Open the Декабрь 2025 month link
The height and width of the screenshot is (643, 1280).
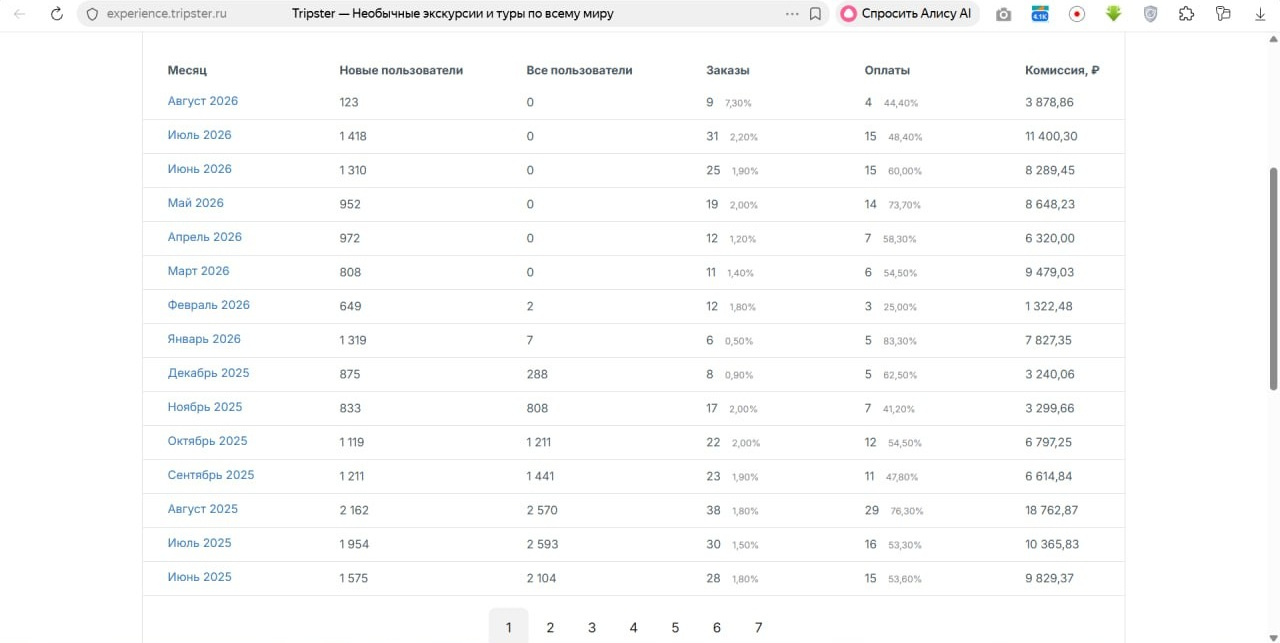[x=209, y=373]
